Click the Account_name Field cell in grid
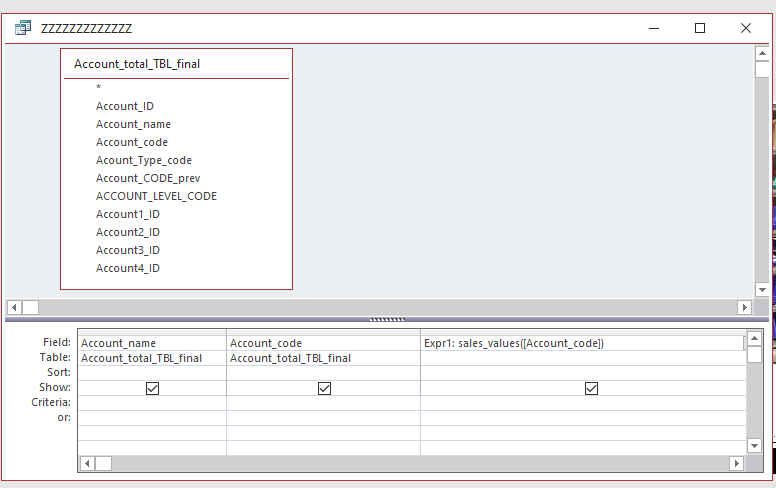Screen dimensions: 776x488 [152, 343]
